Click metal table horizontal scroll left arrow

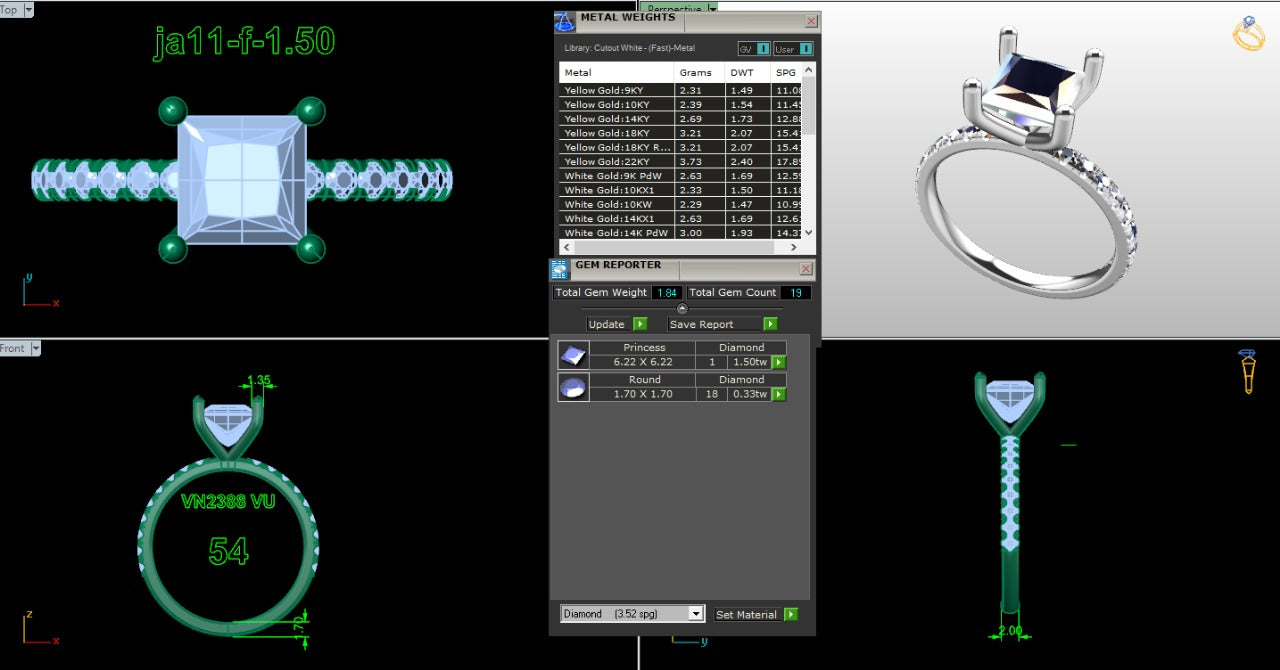566,247
